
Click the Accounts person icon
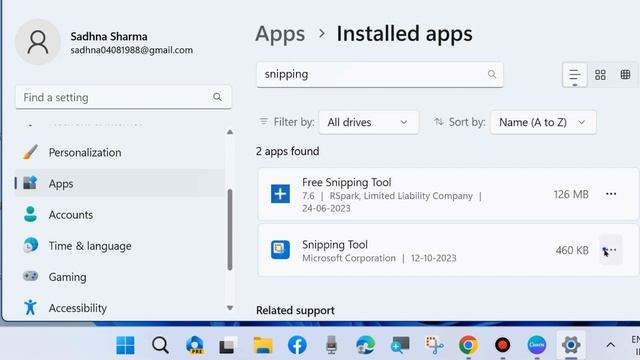click(30, 214)
